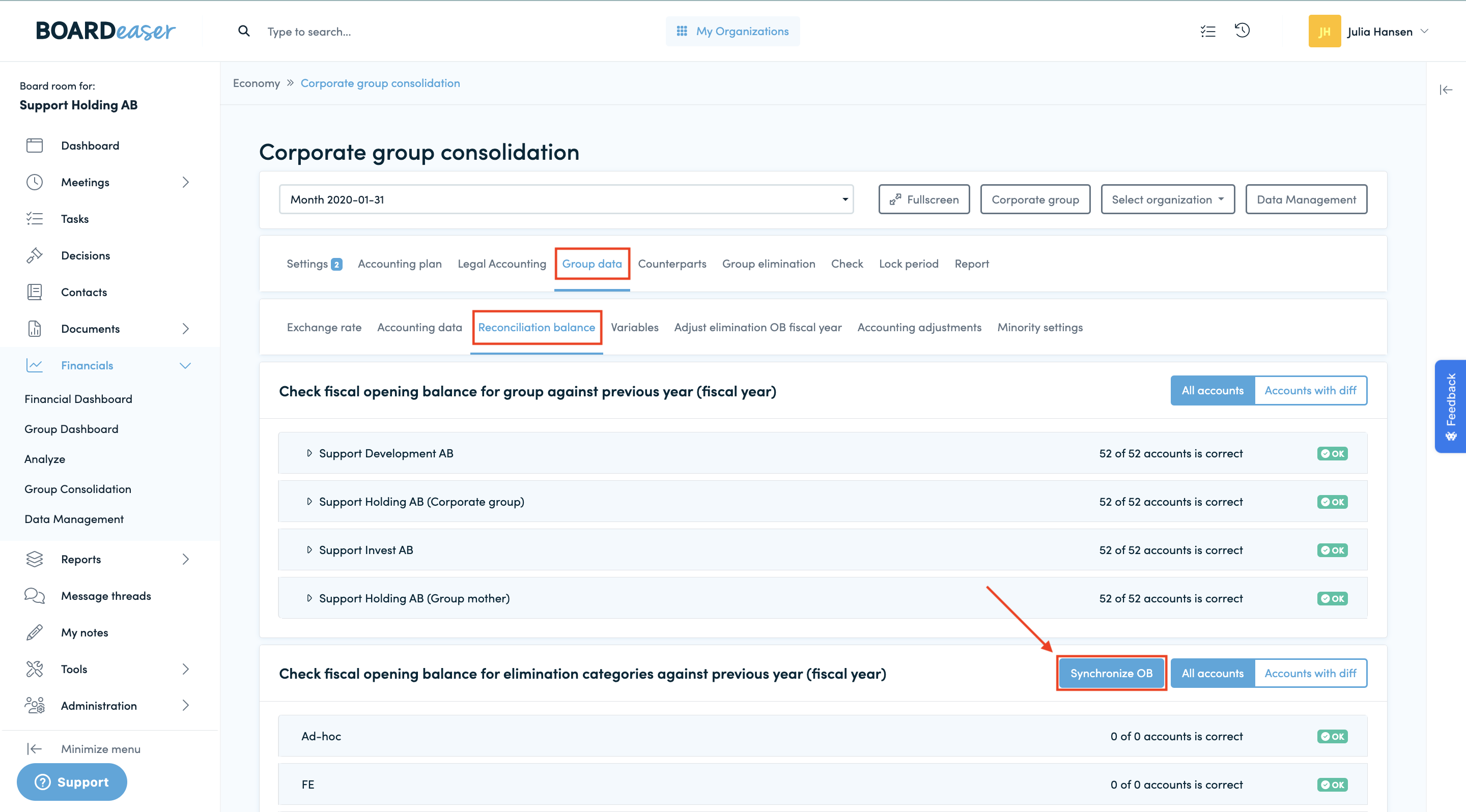Click the Synchronize OB button
The height and width of the screenshot is (812, 1466).
click(x=1111, y=673)
